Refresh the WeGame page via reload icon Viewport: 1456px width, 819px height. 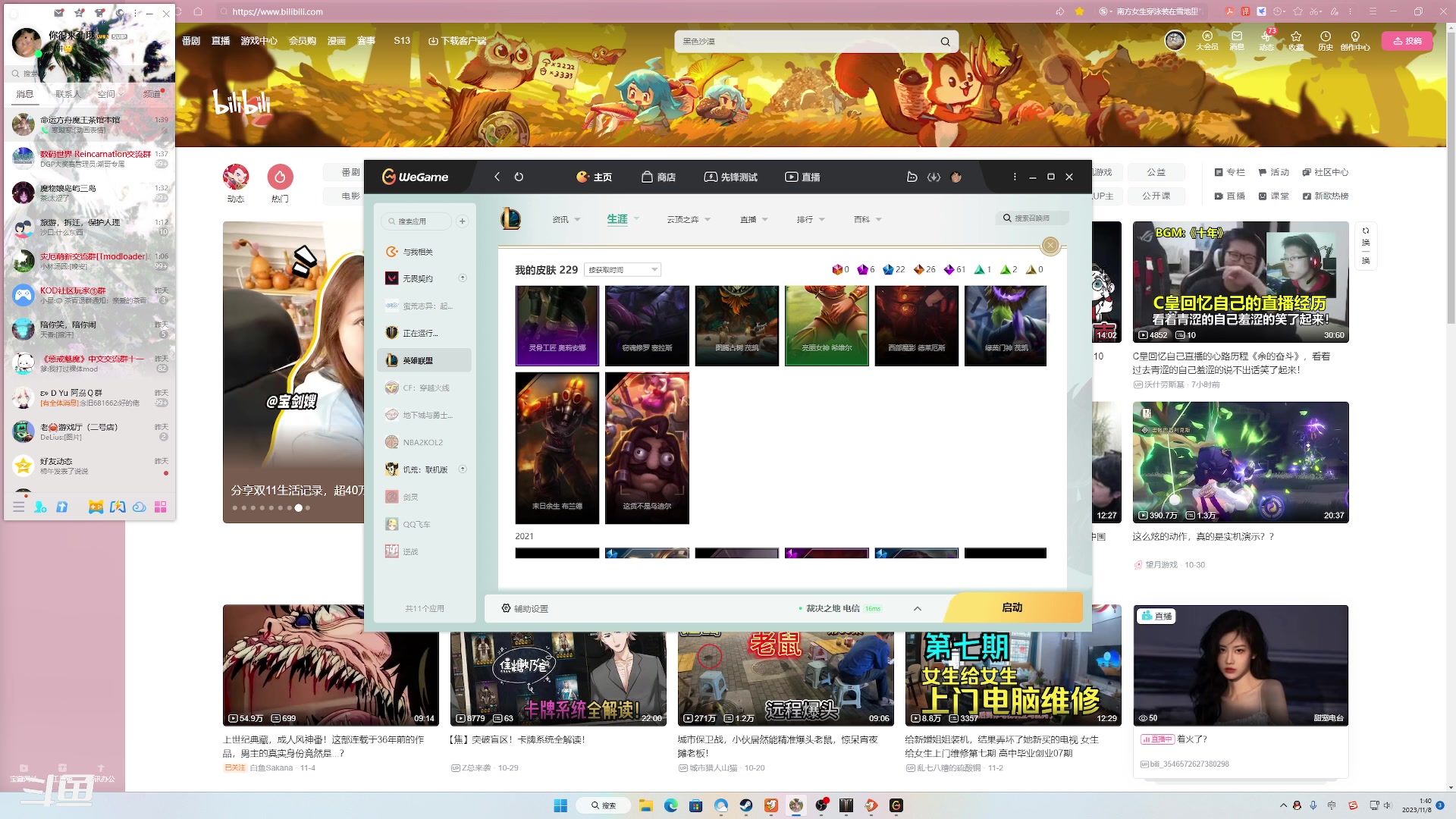[519, 177]
